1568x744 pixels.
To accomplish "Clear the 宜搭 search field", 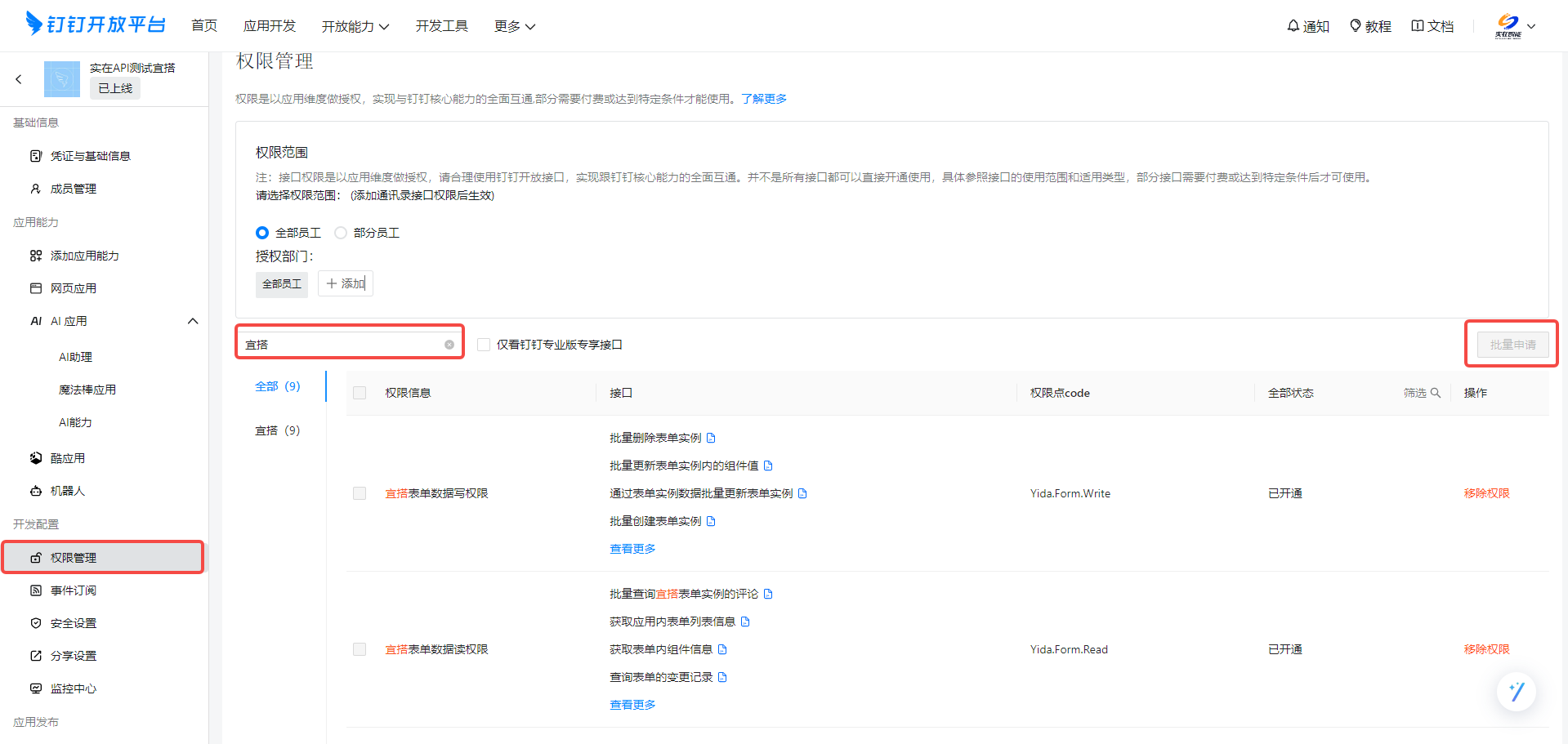I will click(x=449, y=345).
